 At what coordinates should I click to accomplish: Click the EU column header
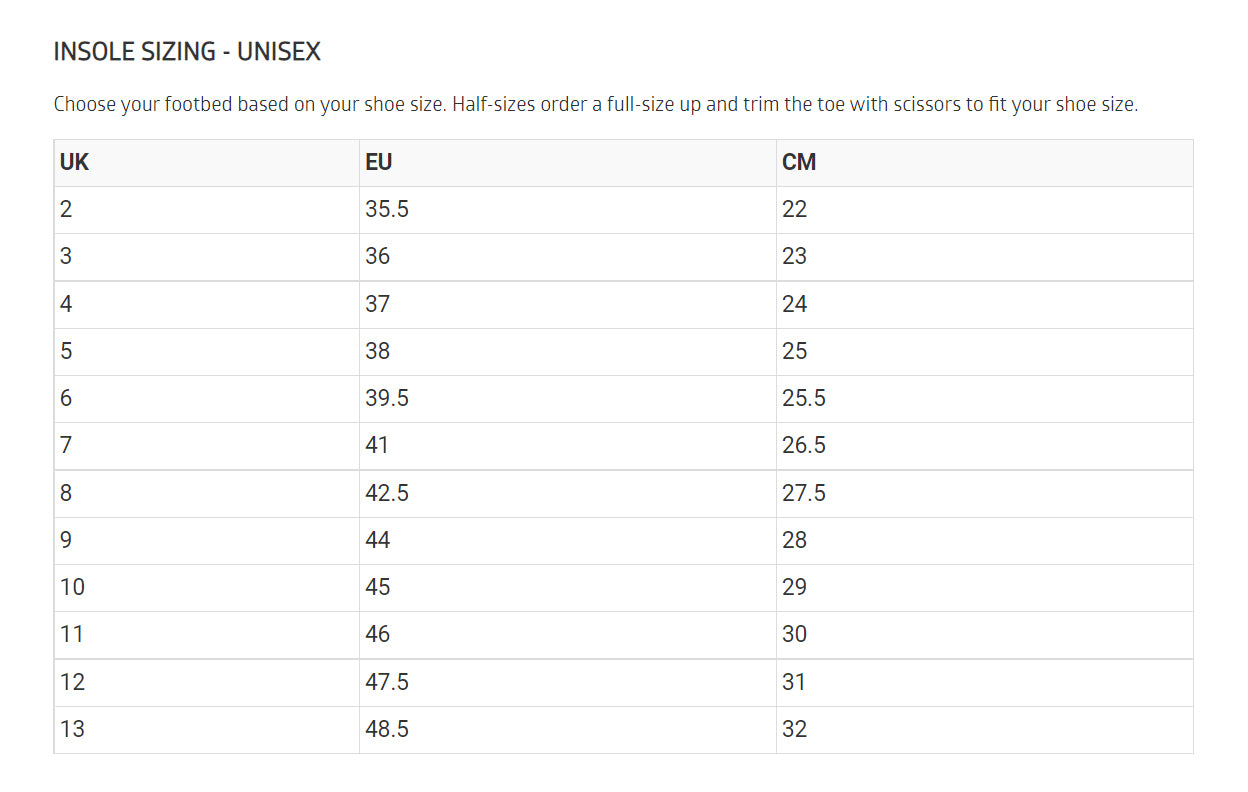coord(379,162)
